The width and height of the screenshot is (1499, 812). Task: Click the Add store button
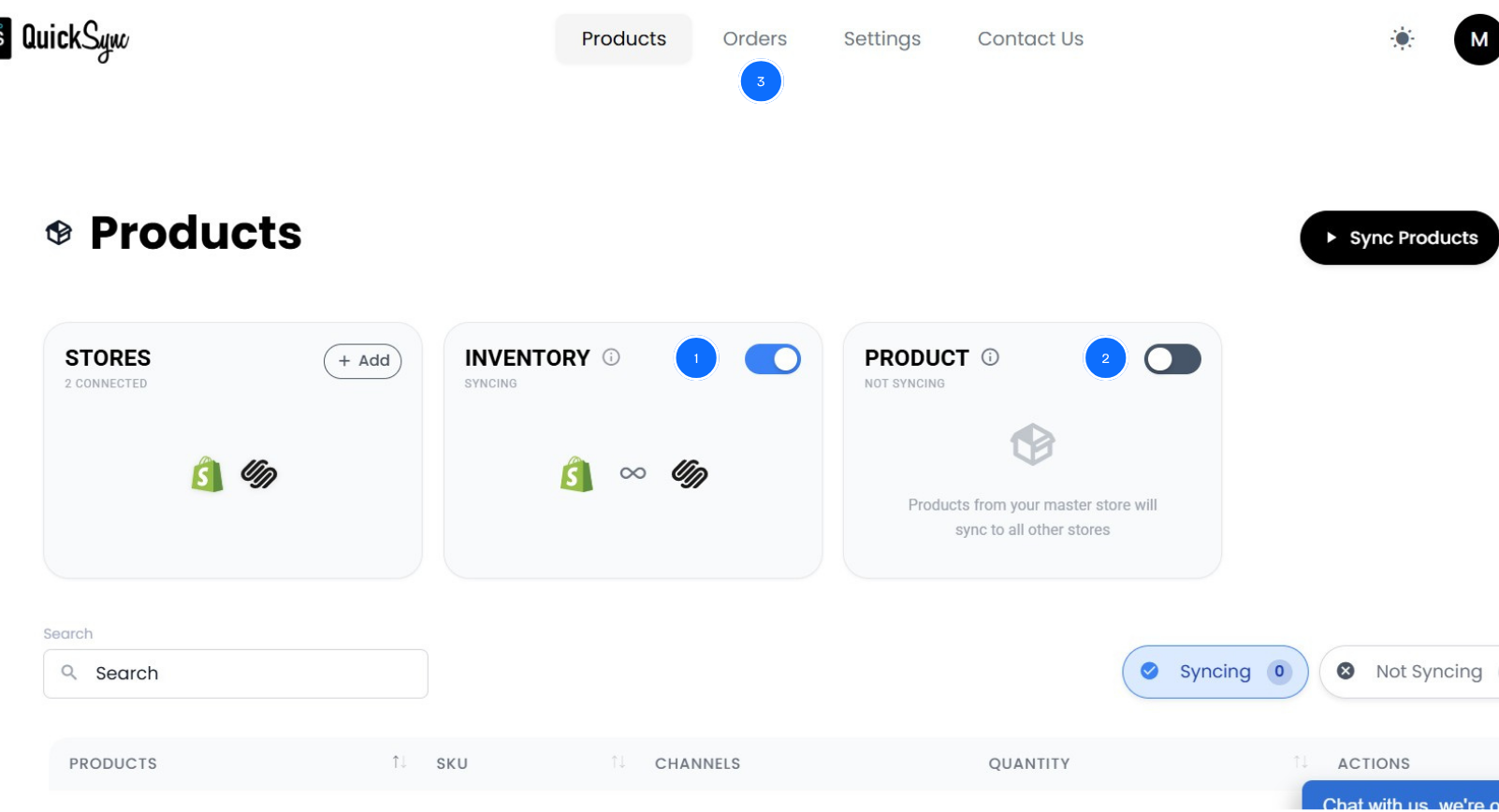pos(363,361)
